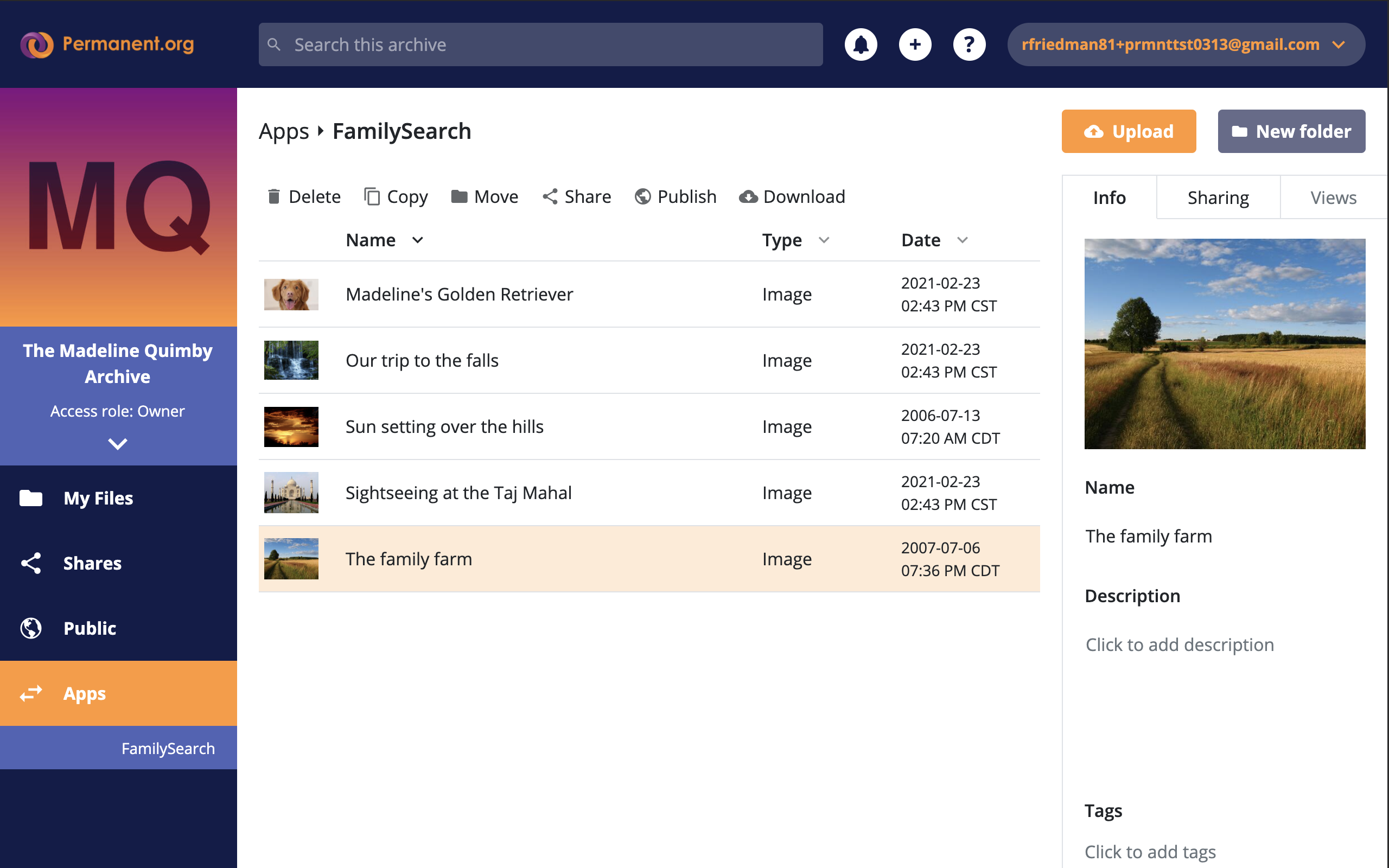Viewport: 1389px width, 868px height.
Task: Open the help question mark icon
Action: [969, 44]
